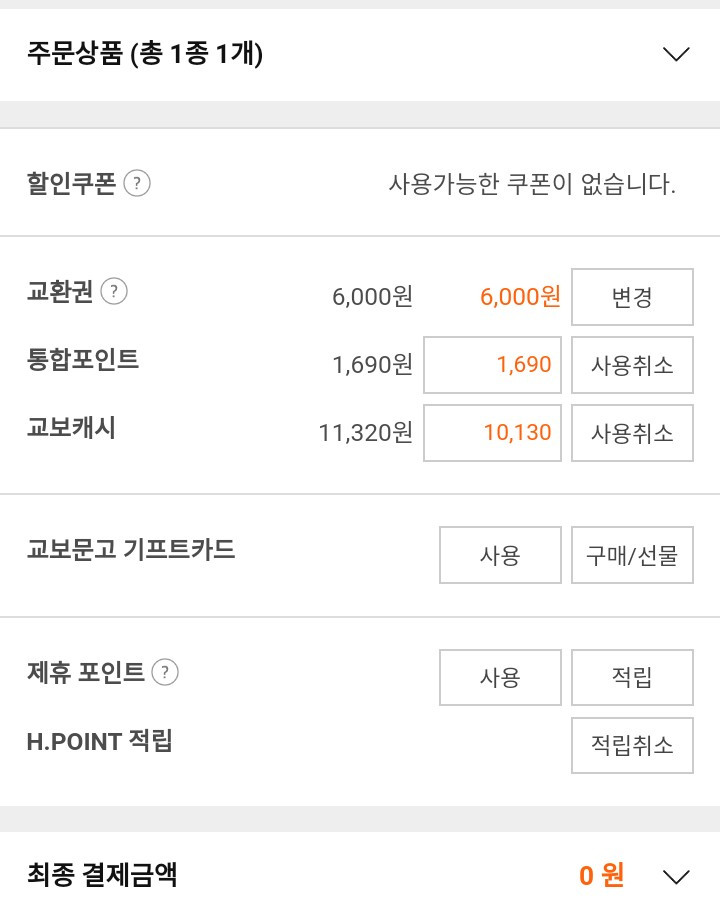Screen dimensions: 720x914
Task: Tap the 주문상품 (총 1종 1개) header
Action: tap(145, 54)
